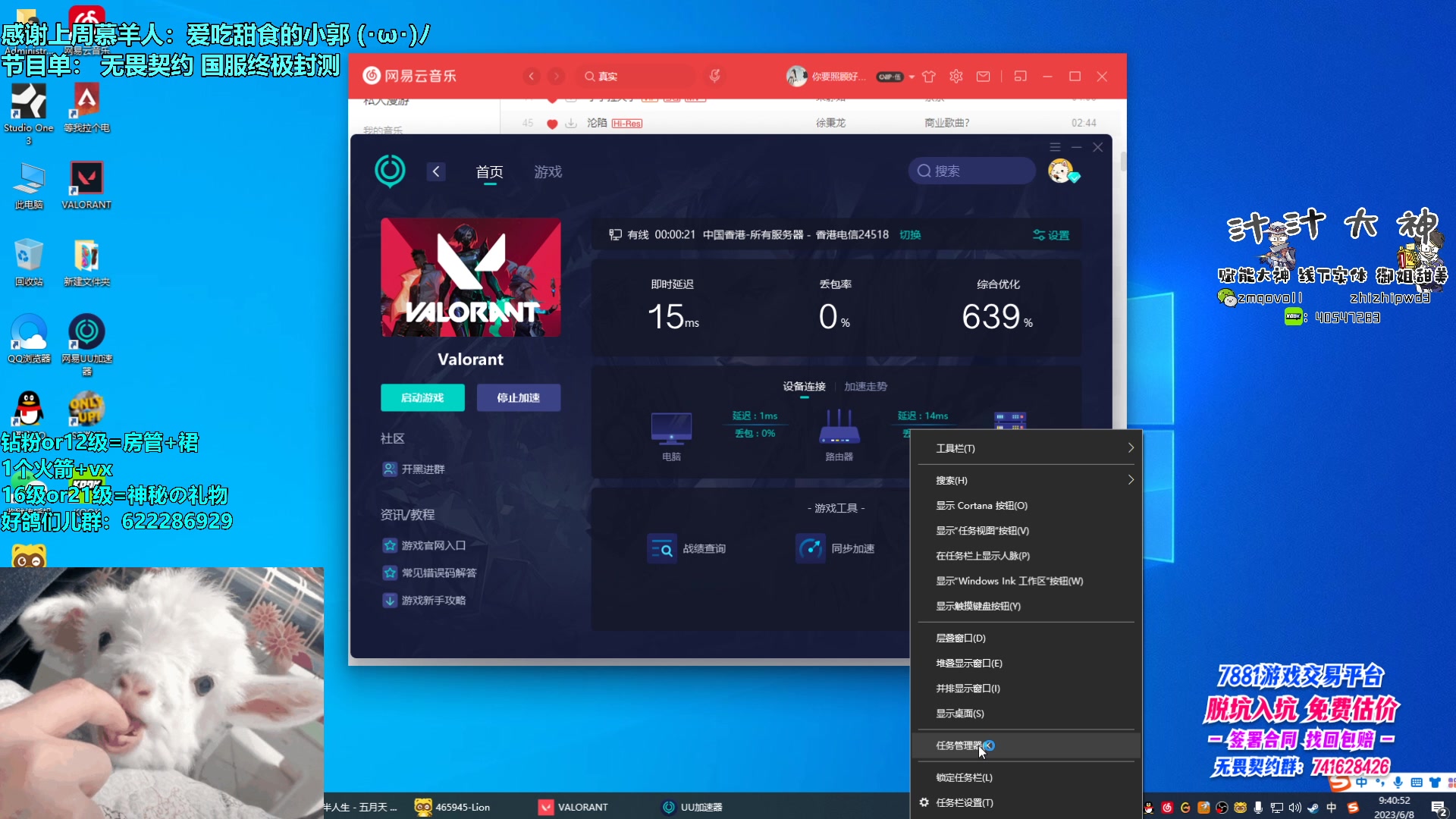Toggle 锁定任务栏 in context menu
The image size is (1456, 819).
1026,777
